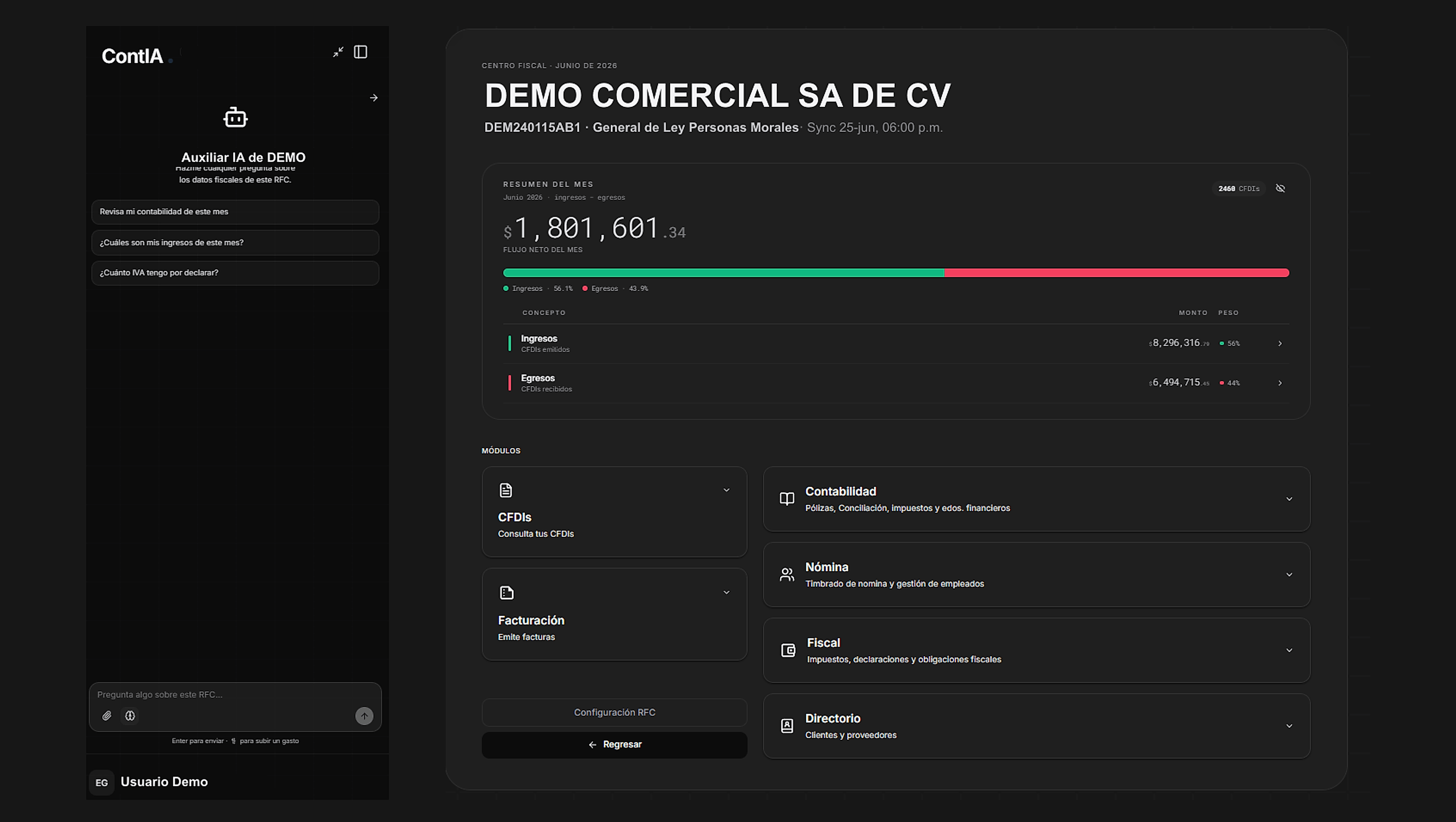Open the Directorio module
Image resolution: width=1456 pixels, height=822 pixels.
(x=1037, y=726)
